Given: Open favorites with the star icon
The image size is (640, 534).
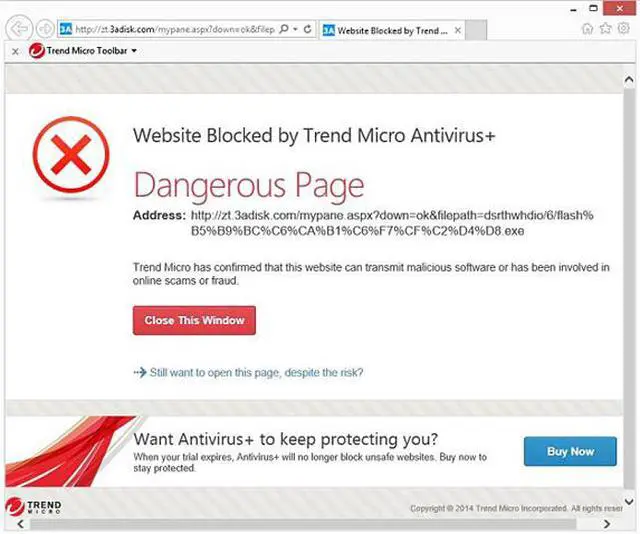Looking at the screenshot, I should (606, 28).
